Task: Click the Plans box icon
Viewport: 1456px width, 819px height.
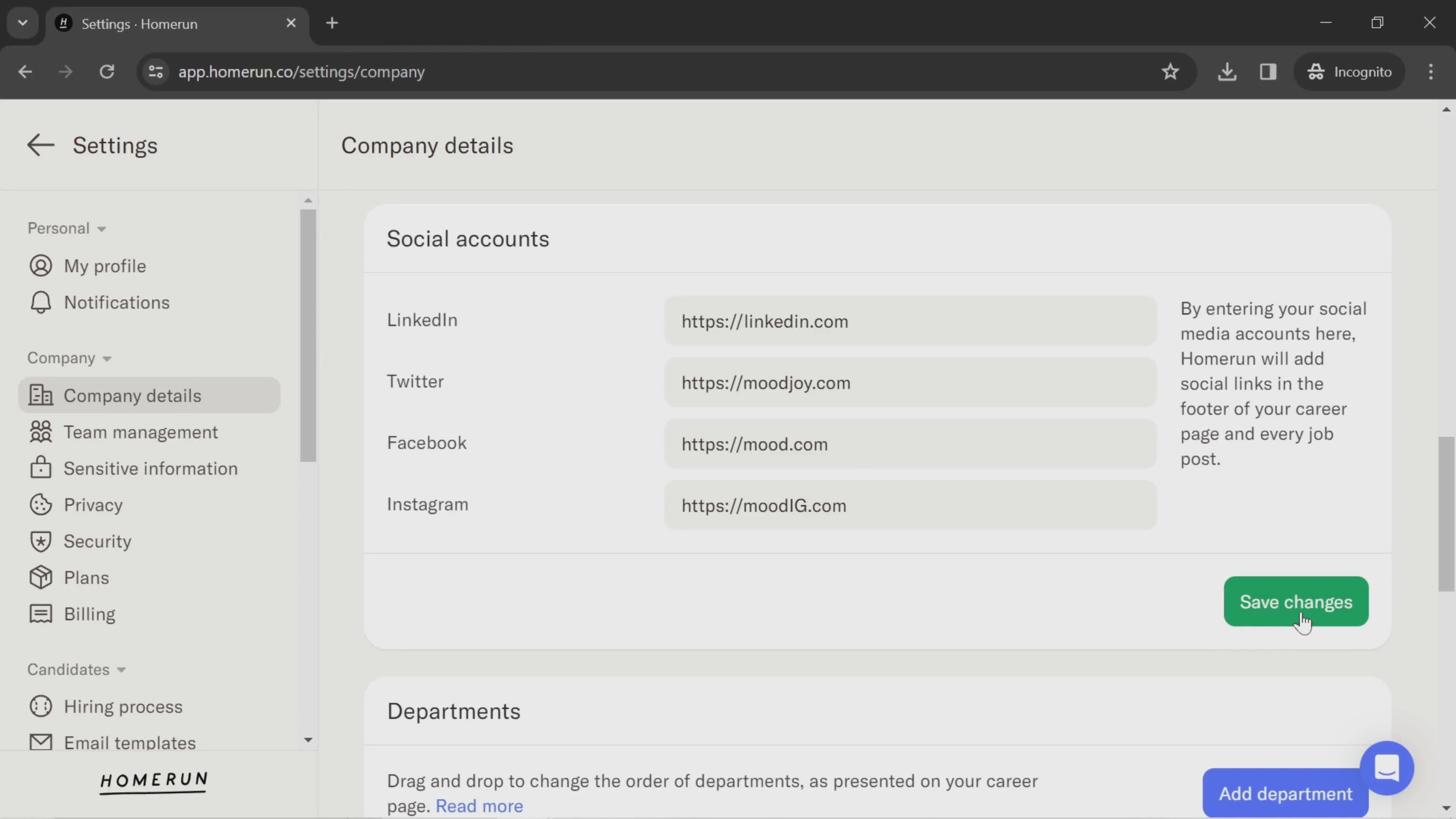Action: (41, 577)
